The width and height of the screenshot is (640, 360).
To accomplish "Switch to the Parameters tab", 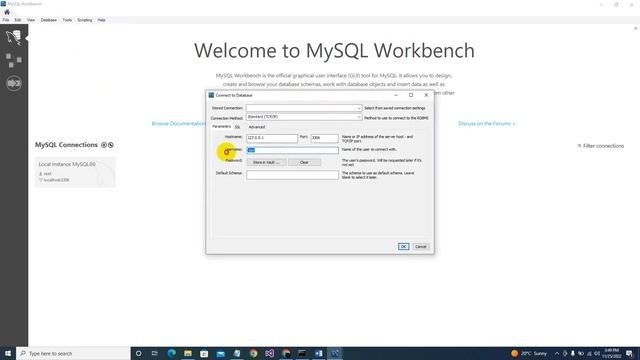I will 221,127.
